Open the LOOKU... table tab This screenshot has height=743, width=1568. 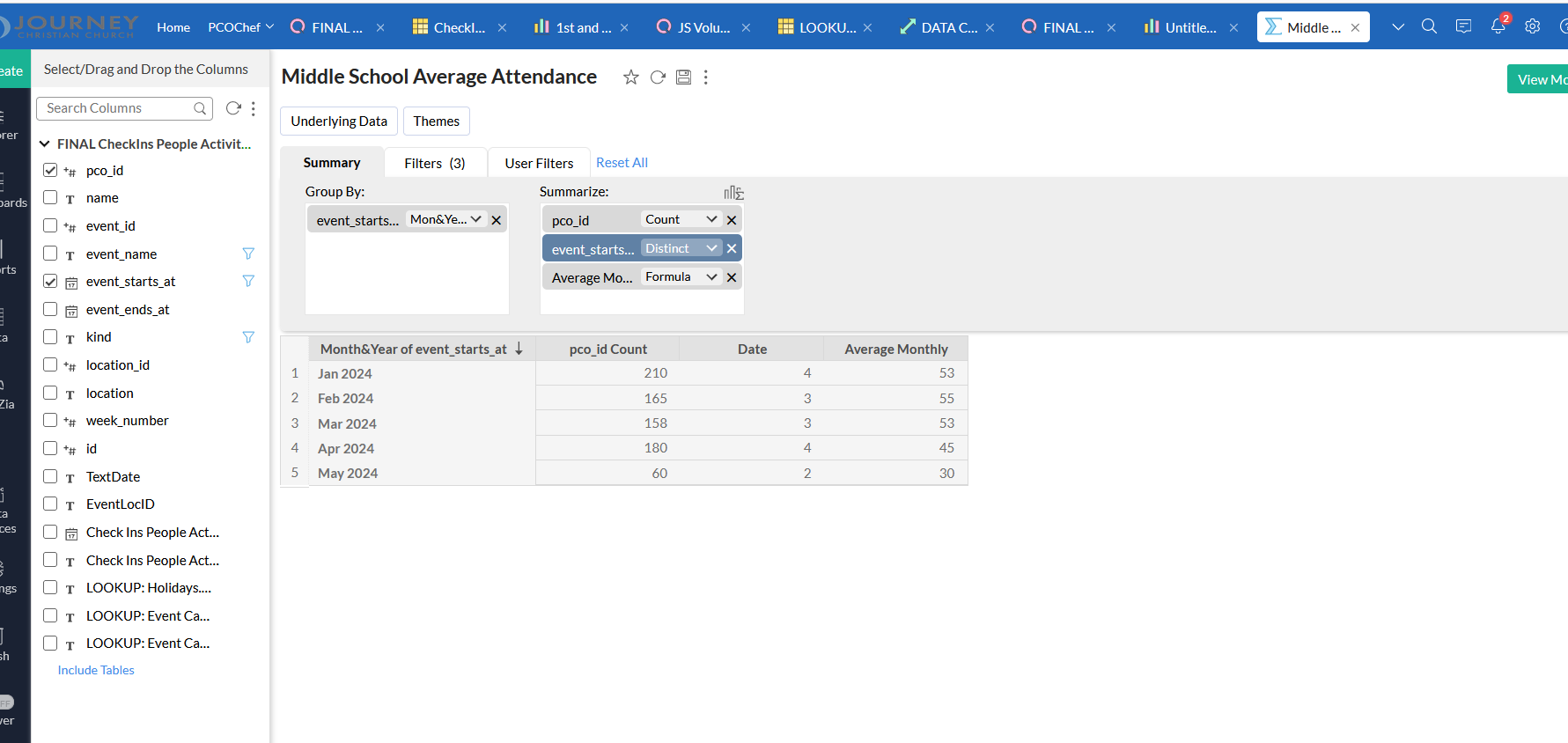(817, 27)
